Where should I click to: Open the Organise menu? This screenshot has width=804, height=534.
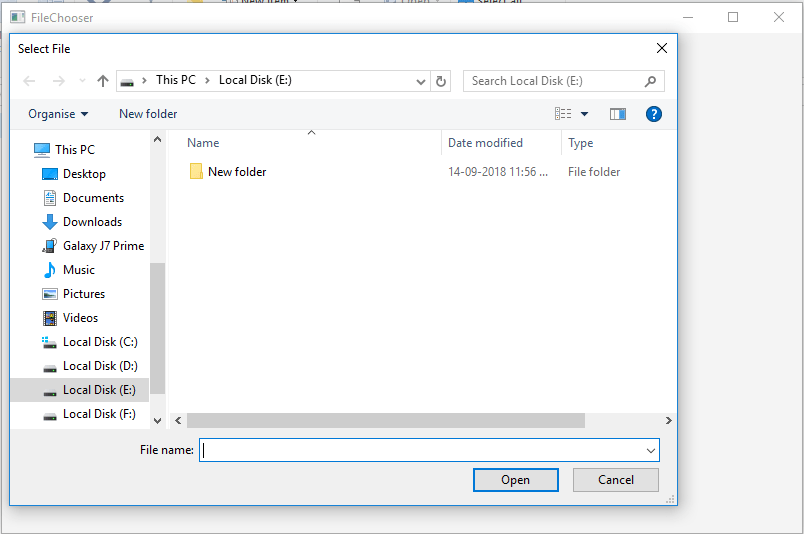58,114
